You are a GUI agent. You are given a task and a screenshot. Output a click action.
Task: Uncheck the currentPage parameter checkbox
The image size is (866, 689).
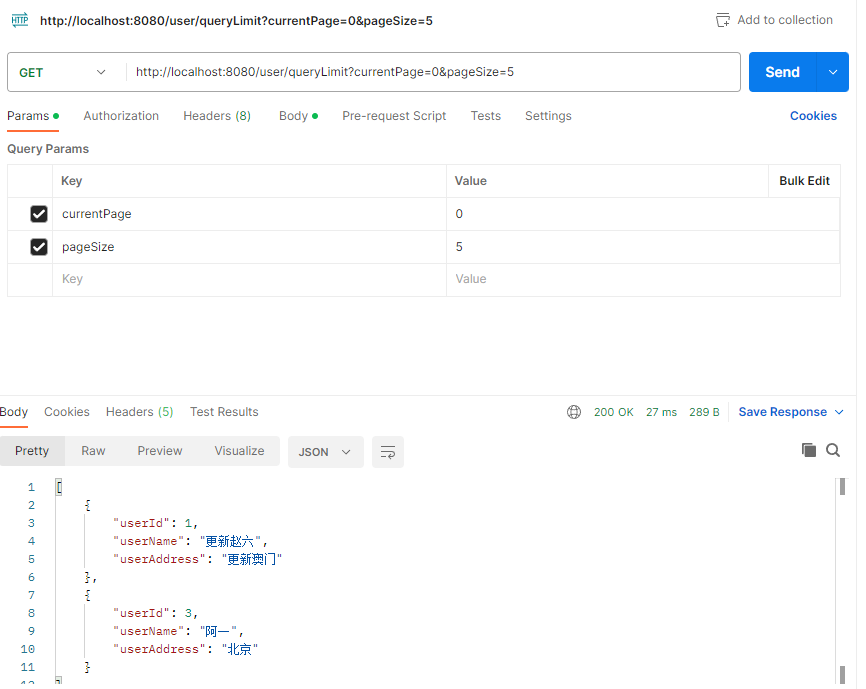39,214
